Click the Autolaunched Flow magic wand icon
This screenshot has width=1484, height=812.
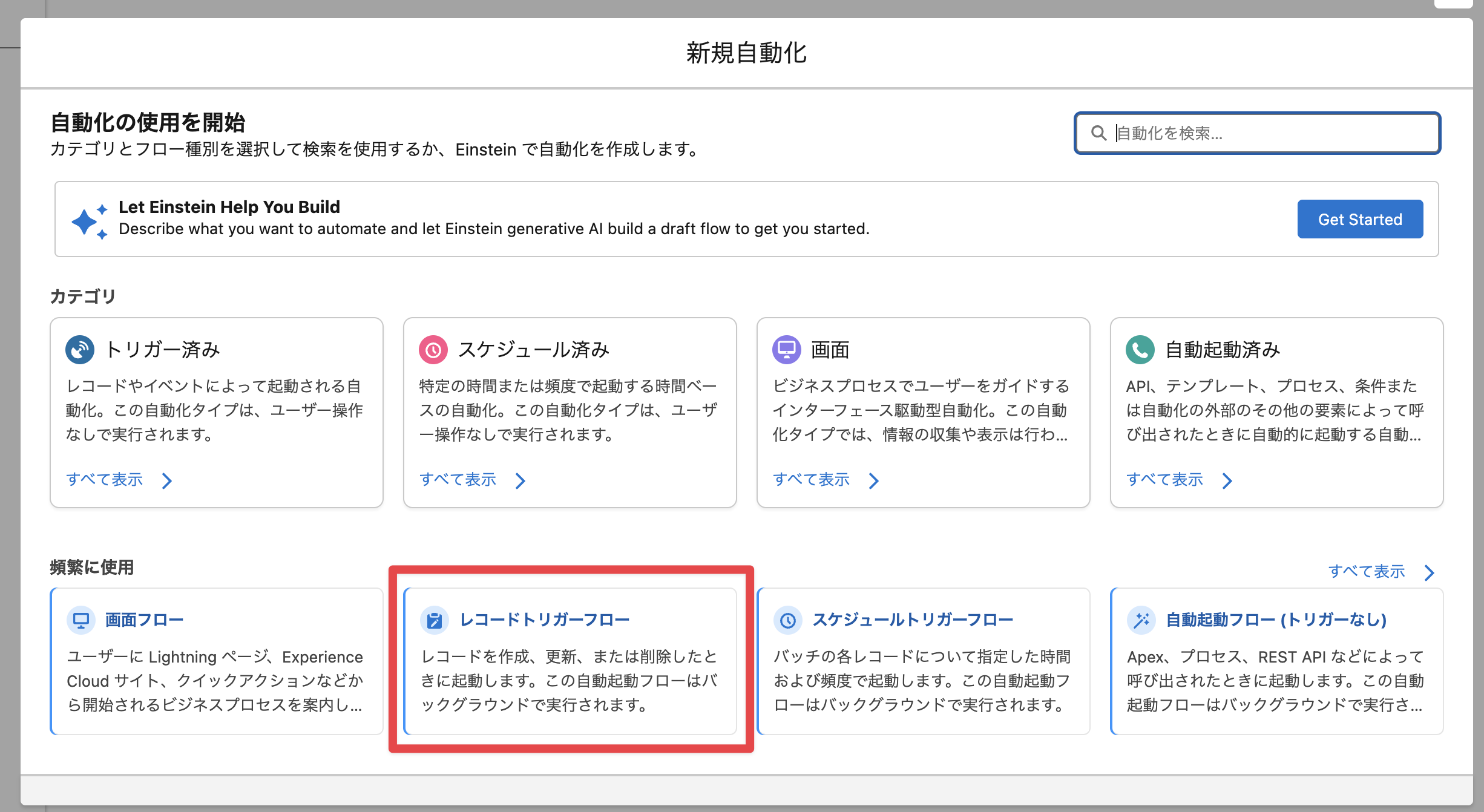coord(1141,620)
